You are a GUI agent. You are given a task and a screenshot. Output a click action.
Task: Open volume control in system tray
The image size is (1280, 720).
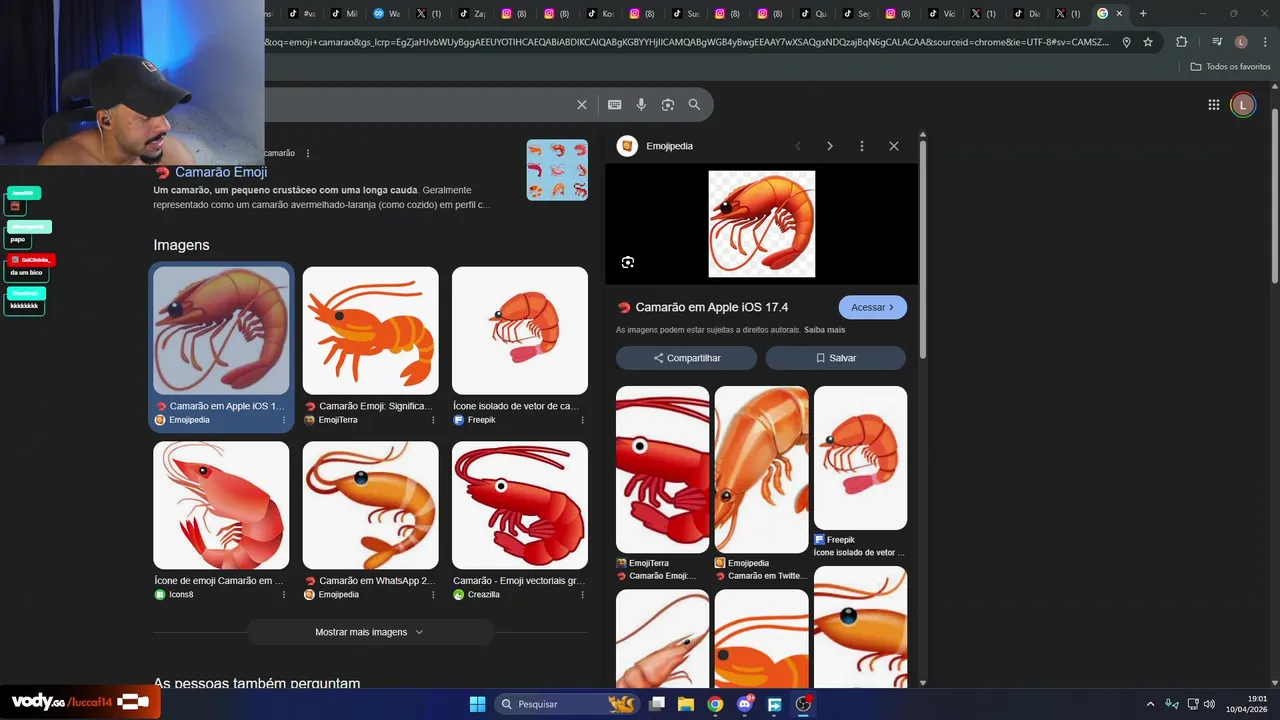tap(1209, 704)
